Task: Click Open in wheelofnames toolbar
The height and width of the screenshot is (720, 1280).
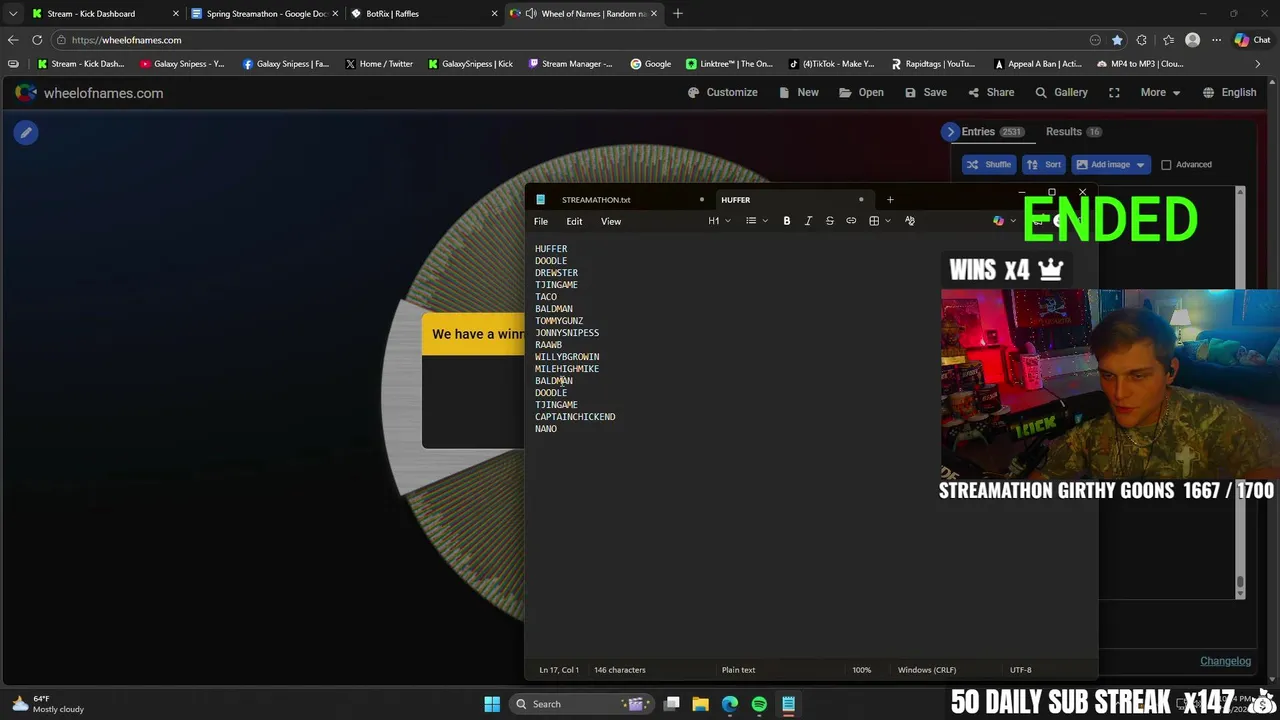Action: point(861,92)
